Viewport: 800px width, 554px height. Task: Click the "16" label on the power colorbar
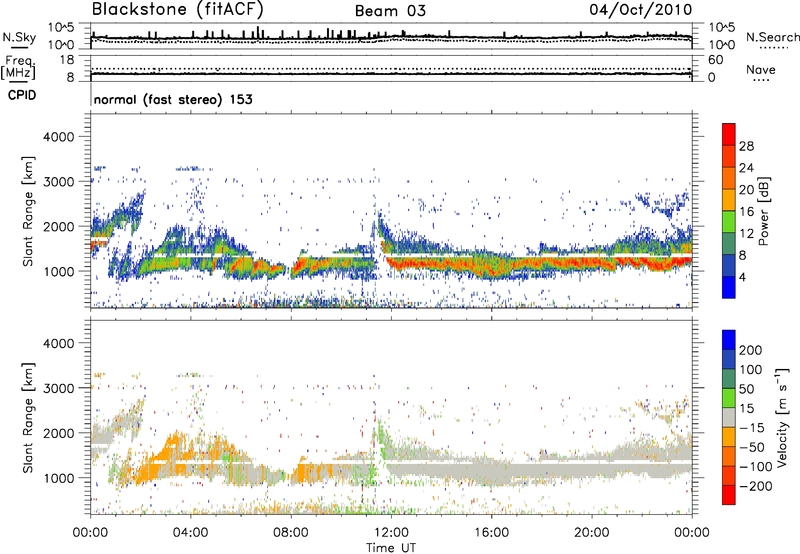746,212
